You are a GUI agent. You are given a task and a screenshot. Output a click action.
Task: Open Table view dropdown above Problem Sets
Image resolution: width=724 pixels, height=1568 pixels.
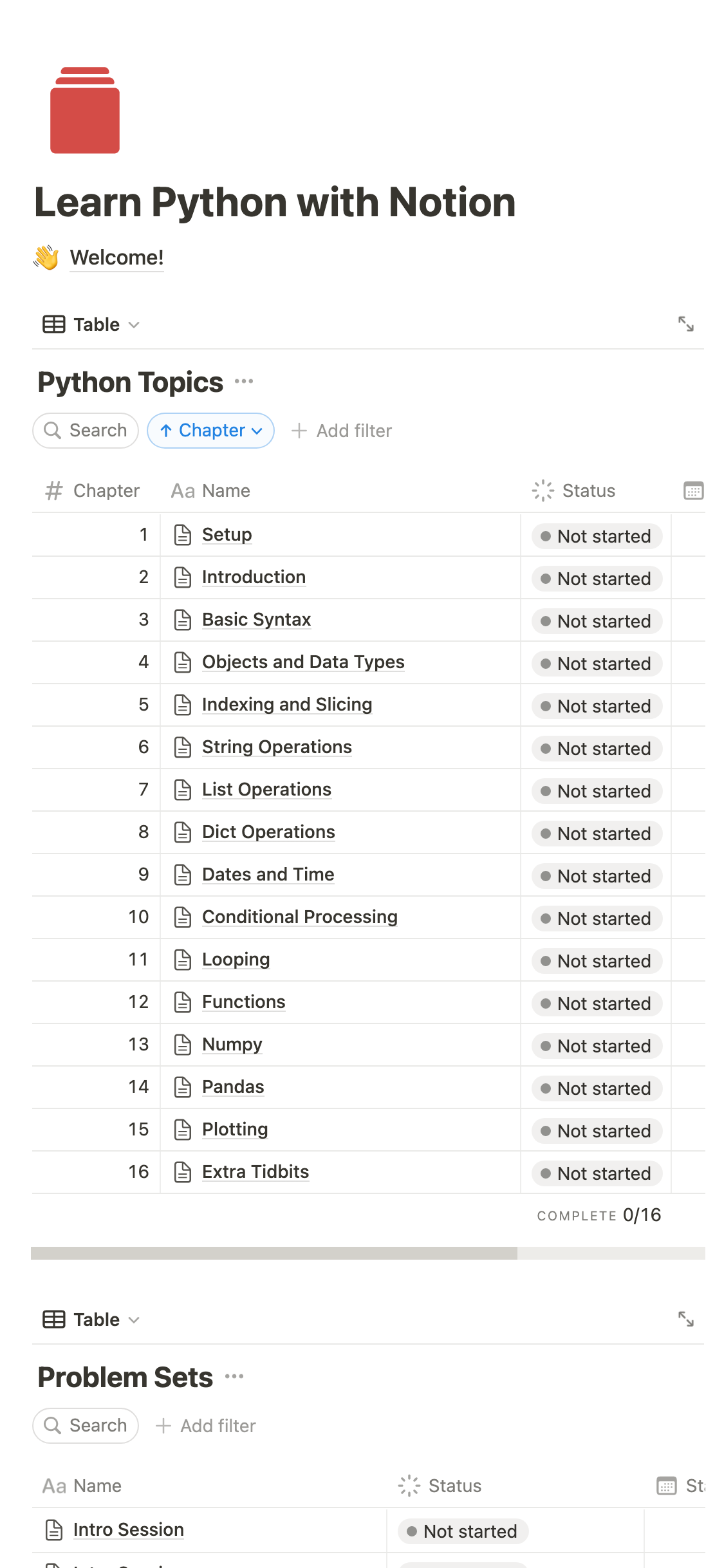91,1320
